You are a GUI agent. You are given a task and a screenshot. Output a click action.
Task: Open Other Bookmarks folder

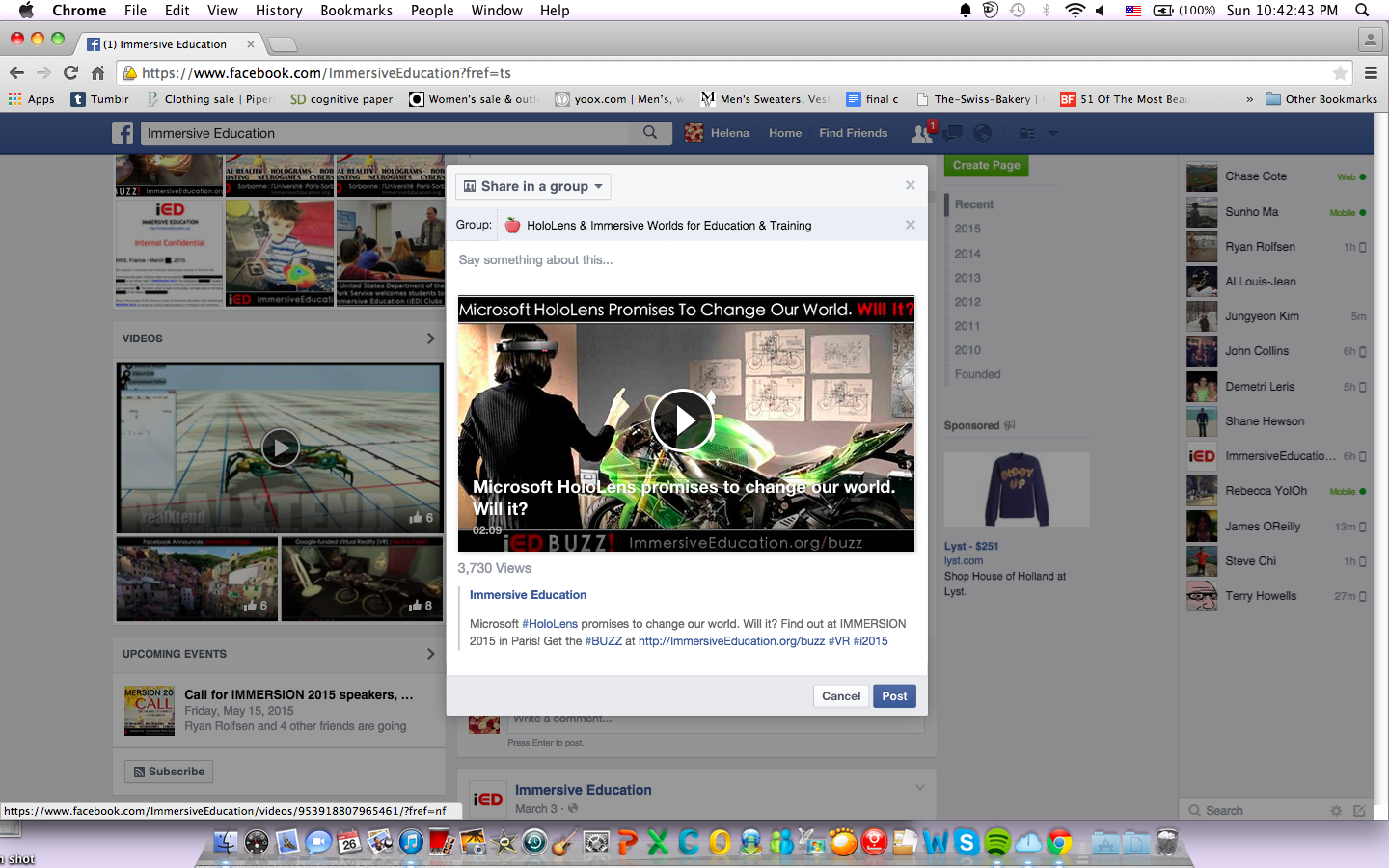click(1321, 99)
